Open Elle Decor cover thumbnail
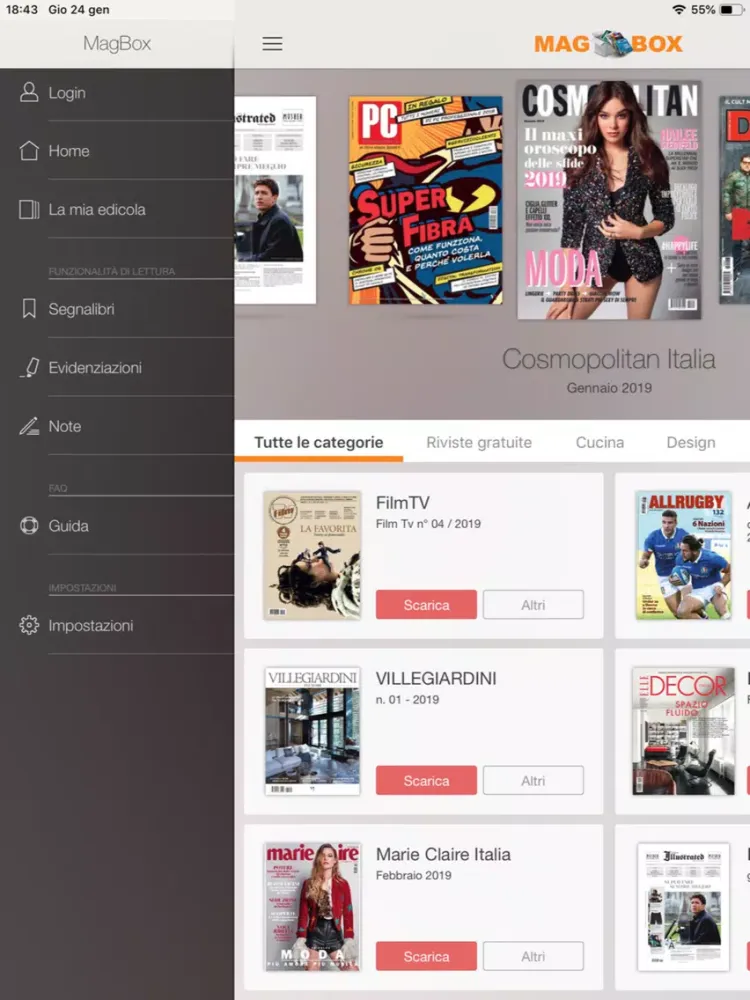Viewport: 750px width, 1000px height. pos(683,732)
